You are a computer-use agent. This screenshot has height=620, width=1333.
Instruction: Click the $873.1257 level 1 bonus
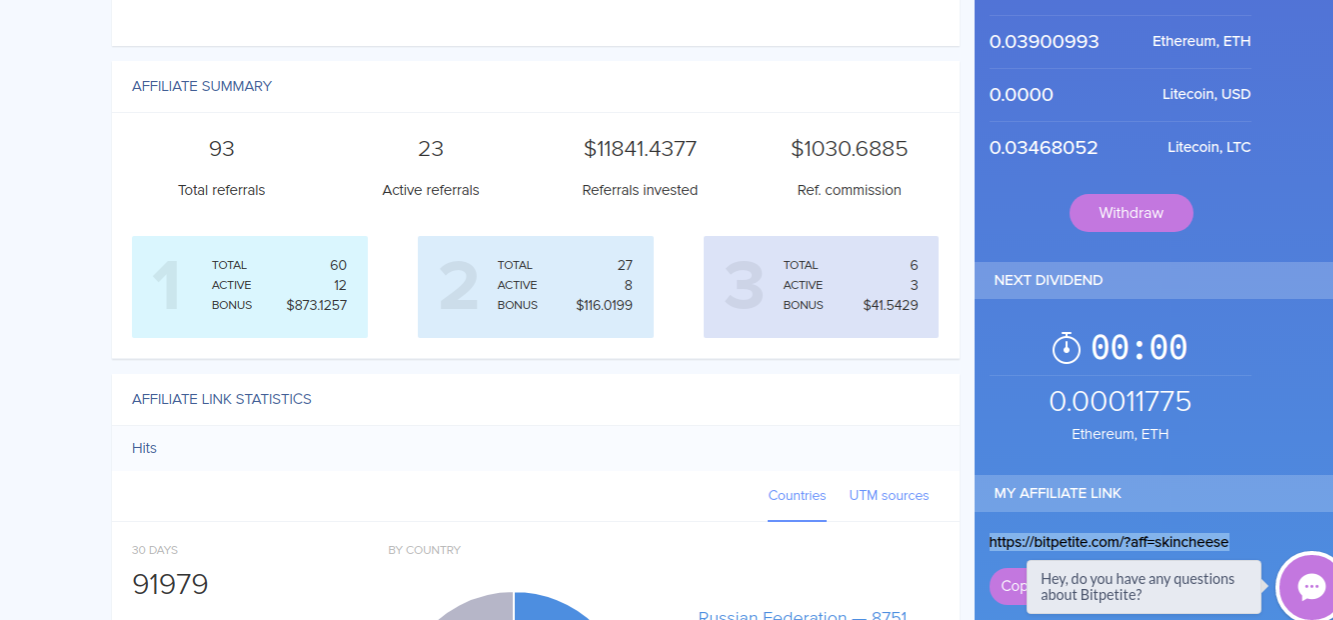tap(317, 305)
